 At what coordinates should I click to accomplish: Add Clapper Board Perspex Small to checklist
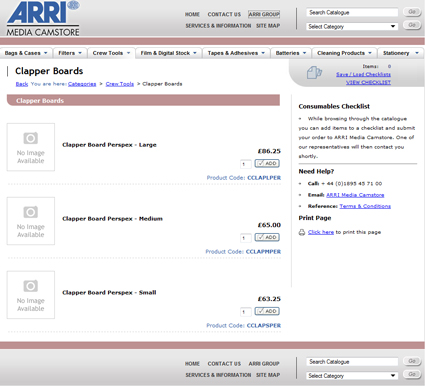[x=267, y=311]
